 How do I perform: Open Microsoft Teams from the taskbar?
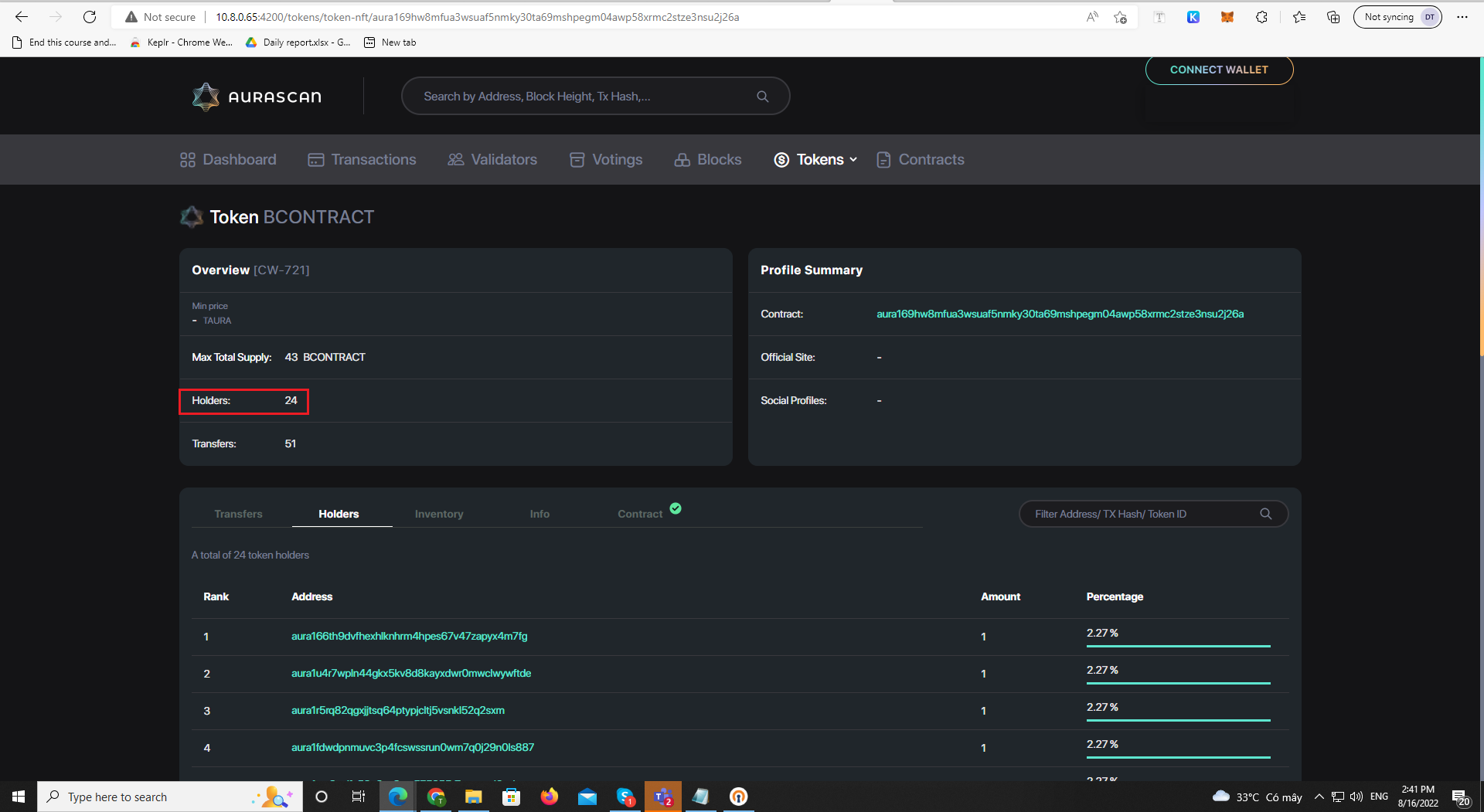(x=663, y=797)
